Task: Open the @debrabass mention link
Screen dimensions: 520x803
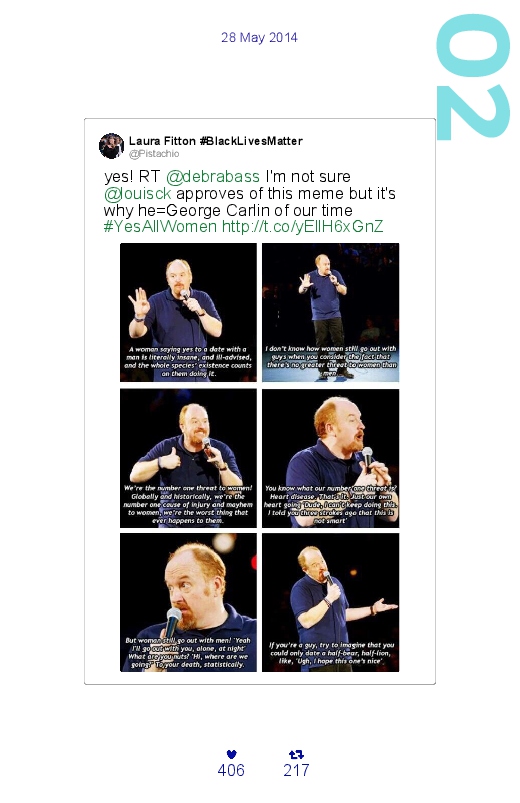Action: tap(213, 177)
